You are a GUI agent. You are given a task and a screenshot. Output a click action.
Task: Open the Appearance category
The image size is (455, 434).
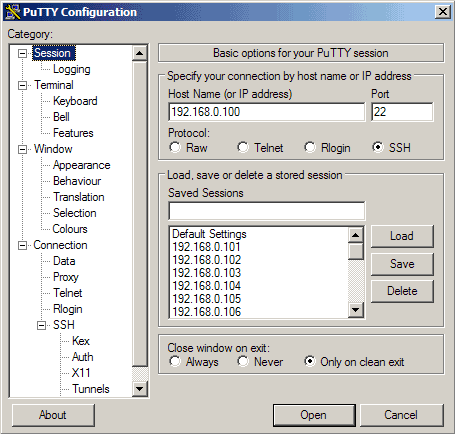81,165
